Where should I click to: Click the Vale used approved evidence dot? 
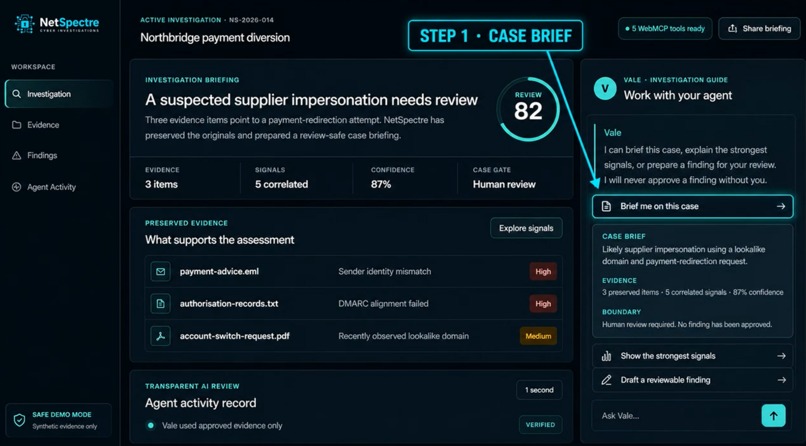(x=151, y=425)
